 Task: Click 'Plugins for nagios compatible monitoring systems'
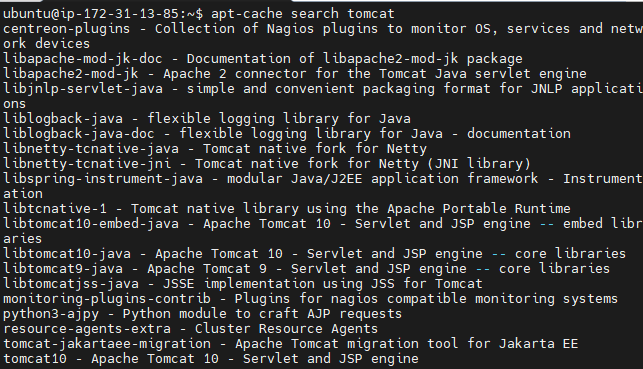tap(426, 299)
